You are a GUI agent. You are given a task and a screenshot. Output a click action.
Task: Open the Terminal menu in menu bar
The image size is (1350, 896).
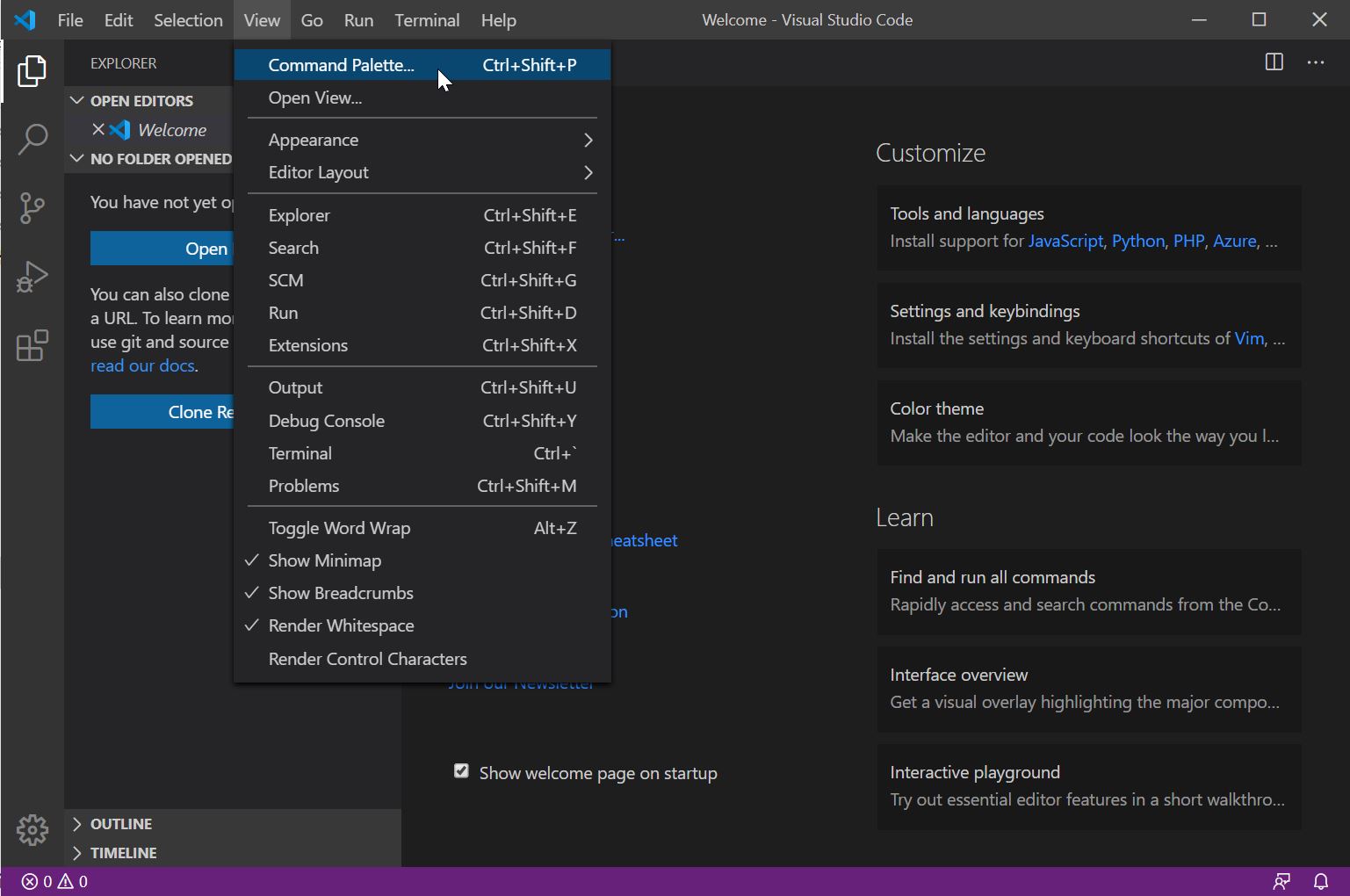coord(427,20)
